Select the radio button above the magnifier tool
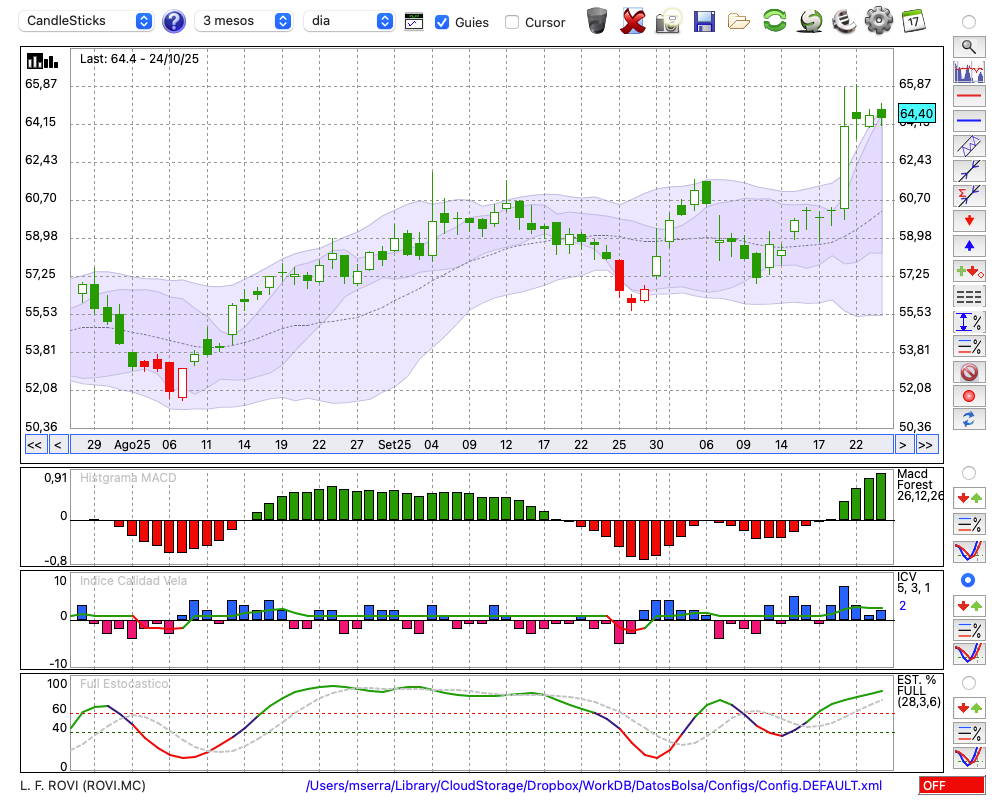This screenshot has width=1000, height=800. click(x=969, y=22)
